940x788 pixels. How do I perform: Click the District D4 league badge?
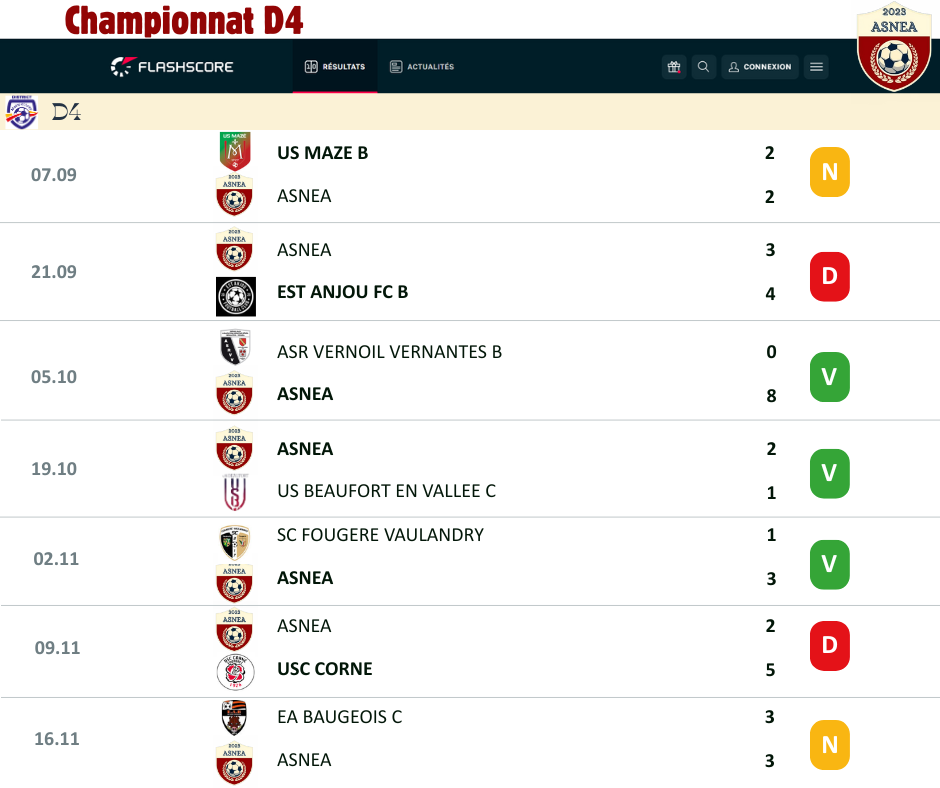point(20,112)
